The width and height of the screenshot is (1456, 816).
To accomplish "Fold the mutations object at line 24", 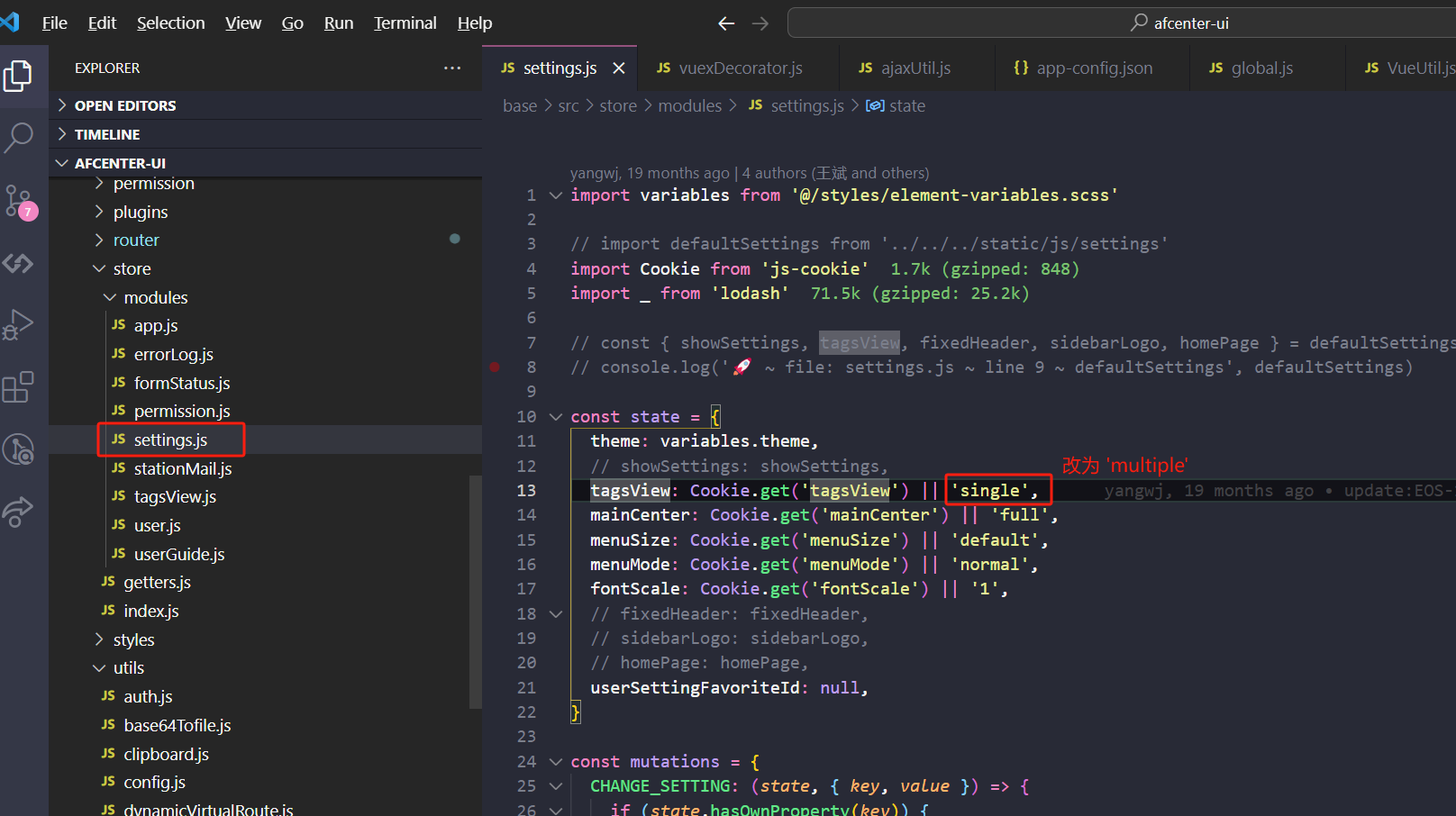I will 556,762.
